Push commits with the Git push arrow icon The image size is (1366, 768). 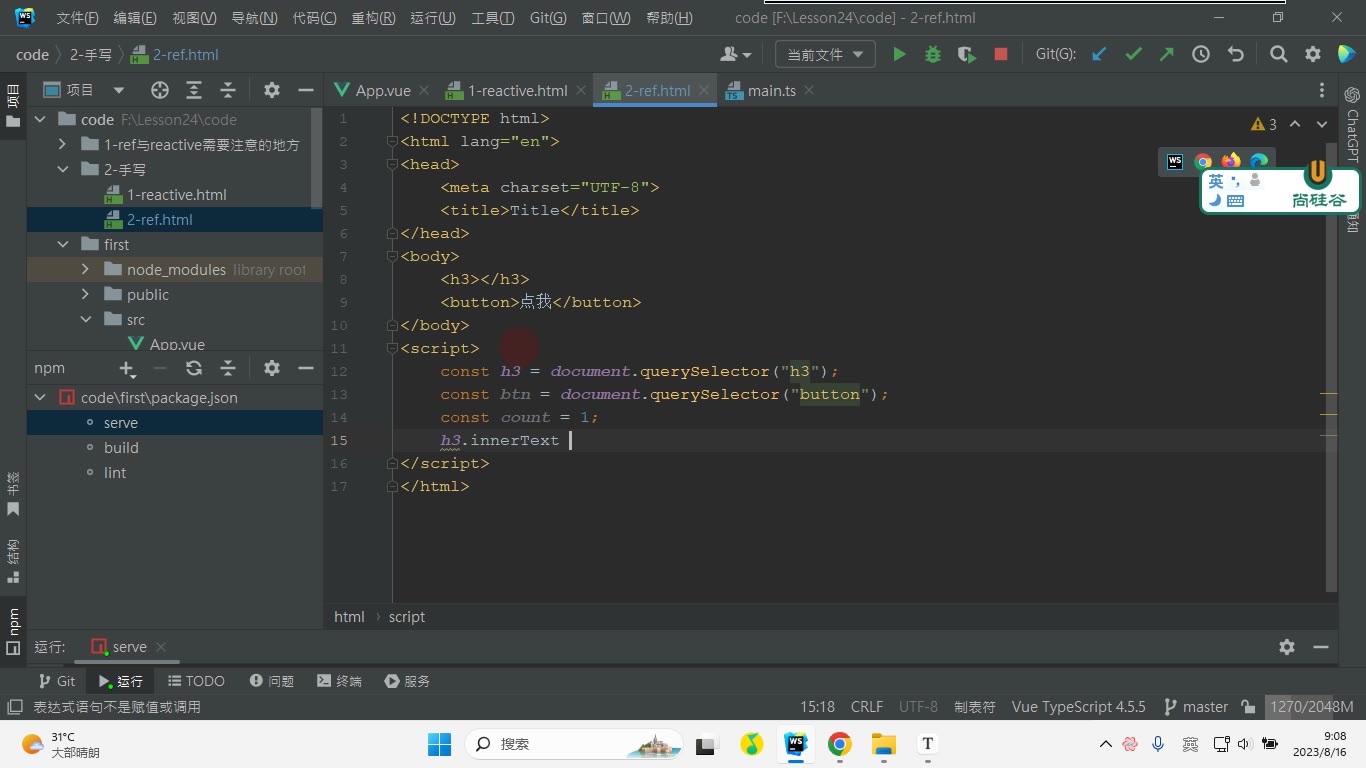(1167, 55)
